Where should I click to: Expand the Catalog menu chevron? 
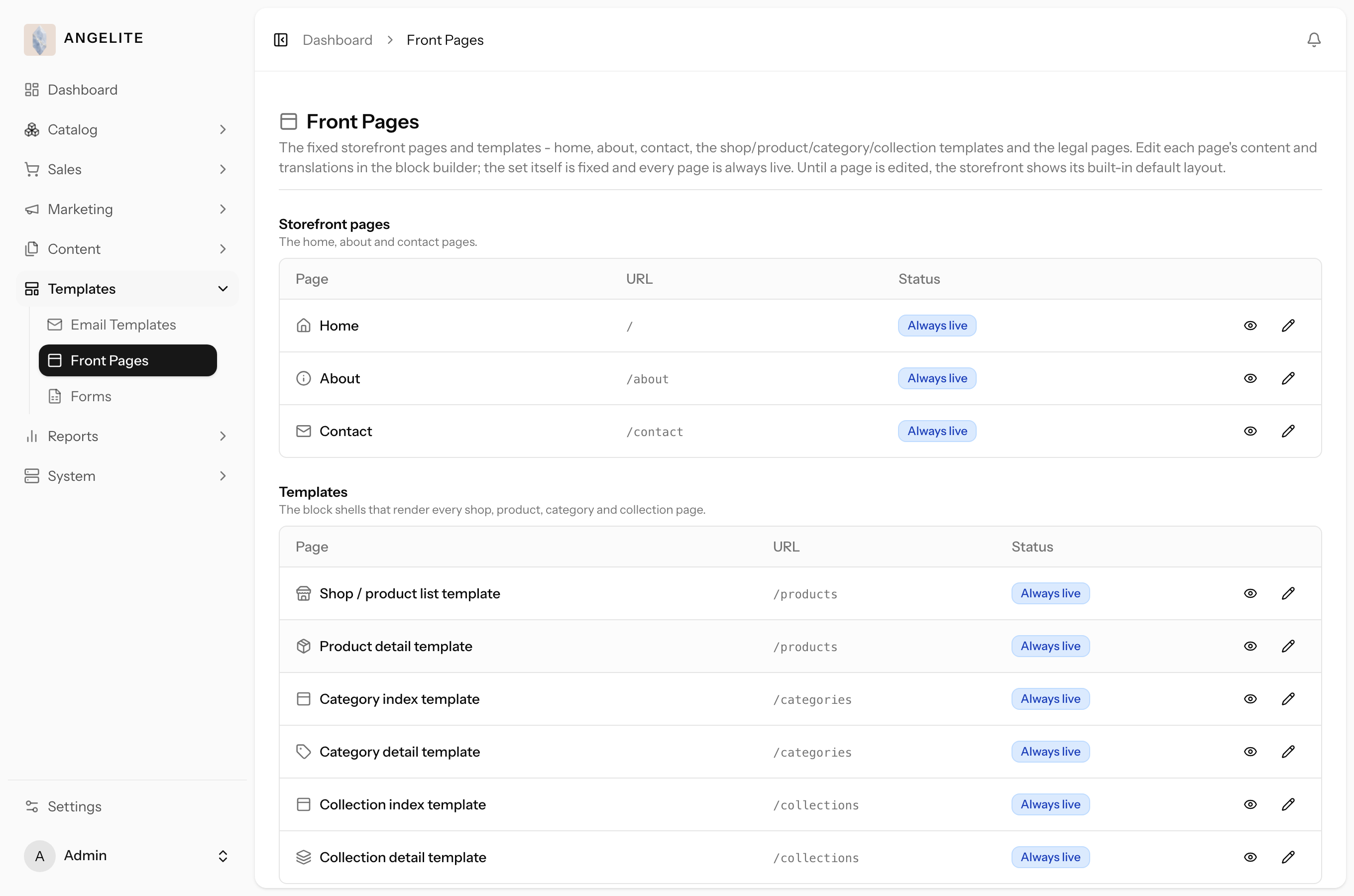223,130
